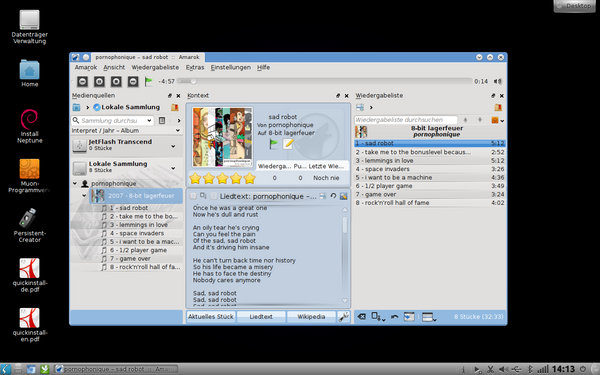Expand the JetFlash Transcend collection
Screen dimensions: 600x375
[x=173, y=146]
